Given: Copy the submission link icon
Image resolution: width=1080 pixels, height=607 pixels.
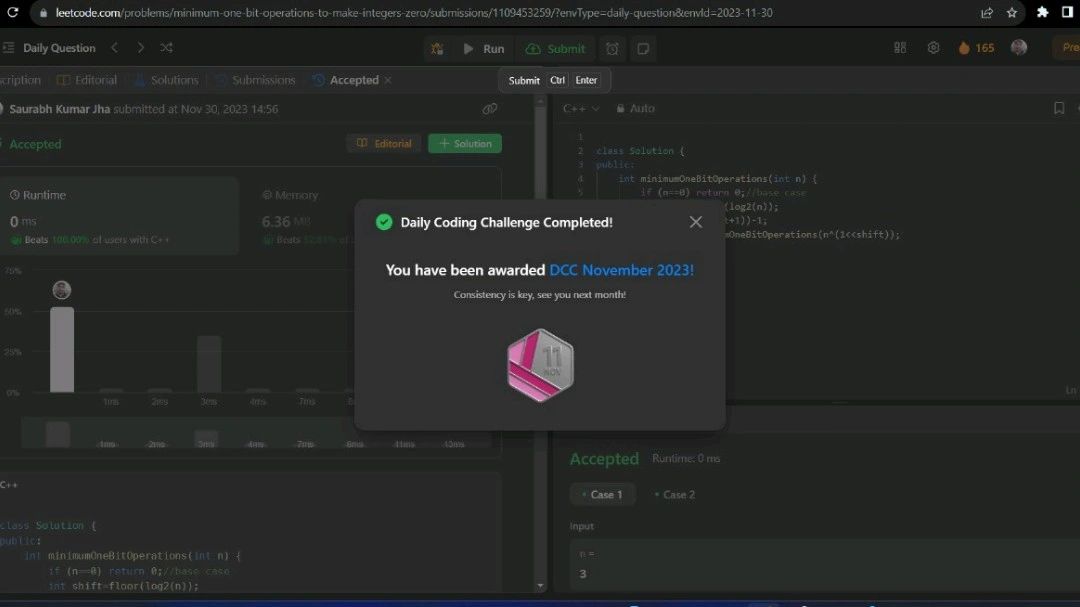Looking at the screenshot, I should click(490, 109).
